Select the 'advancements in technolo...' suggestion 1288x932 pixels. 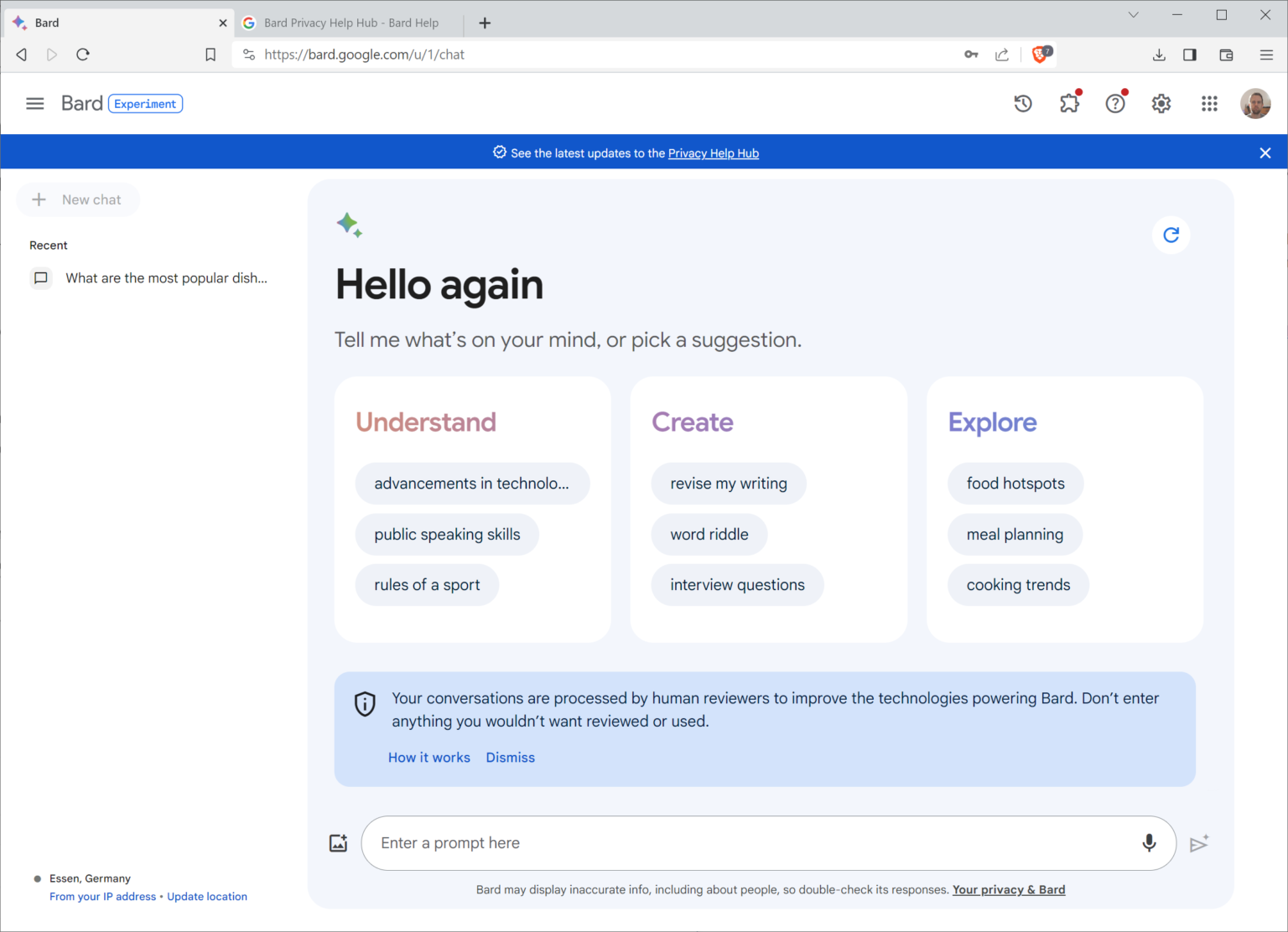[x=472, y=484]
